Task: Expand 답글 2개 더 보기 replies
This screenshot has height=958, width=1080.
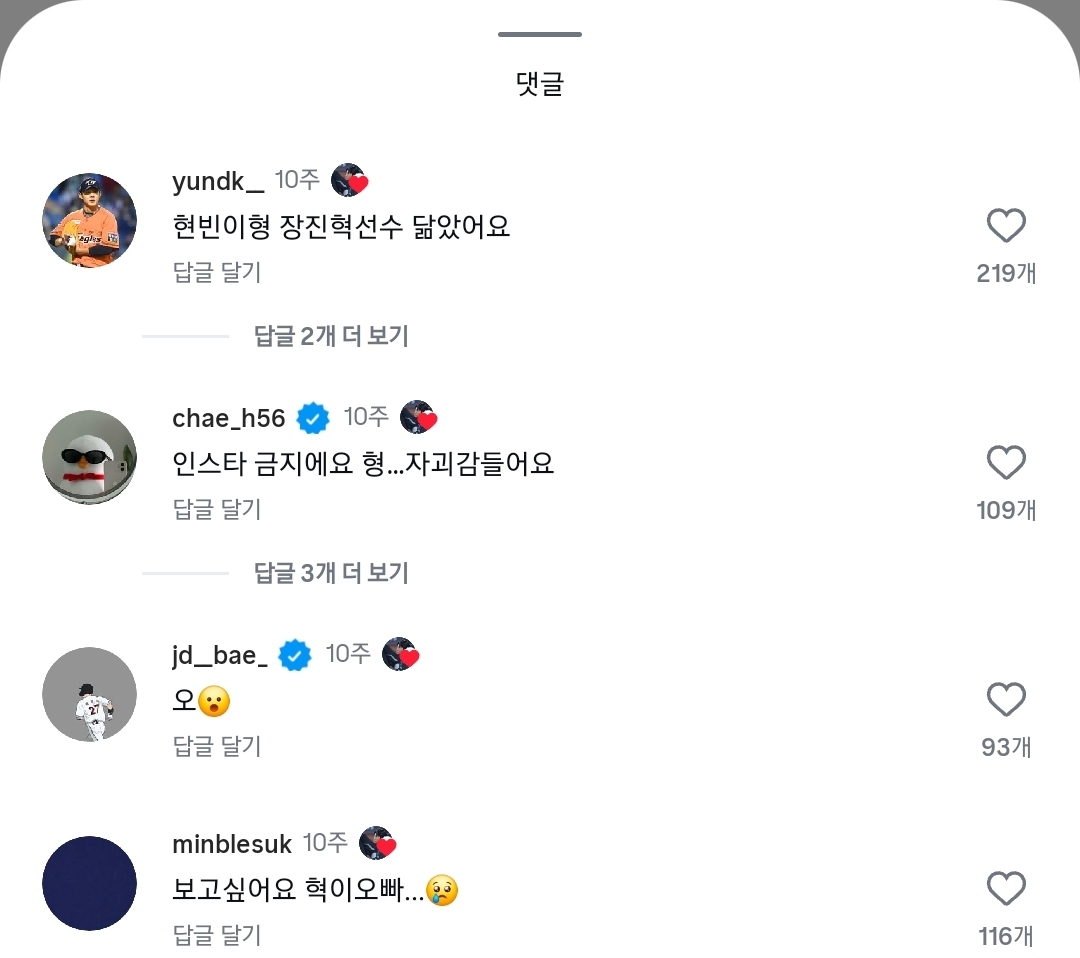Action: [331, 336]
